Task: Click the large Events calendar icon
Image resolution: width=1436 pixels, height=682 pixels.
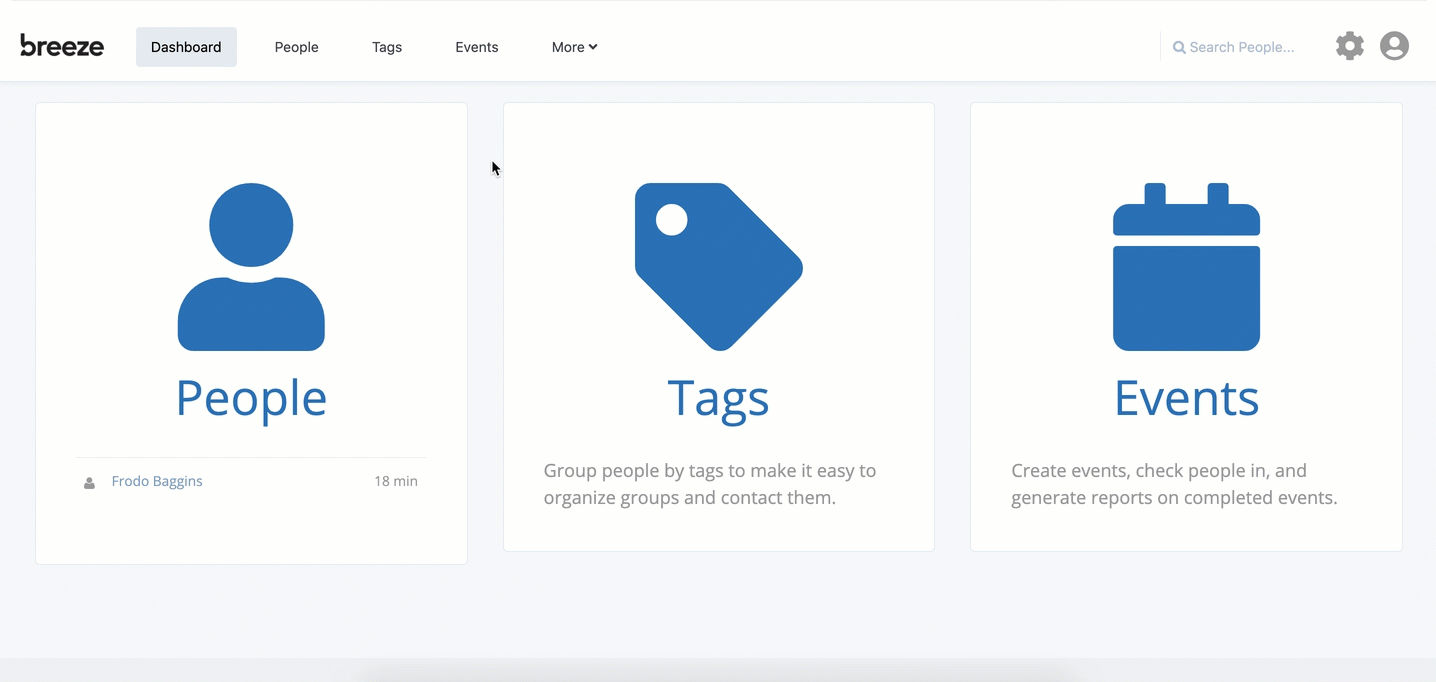Action: point(1186,267)
